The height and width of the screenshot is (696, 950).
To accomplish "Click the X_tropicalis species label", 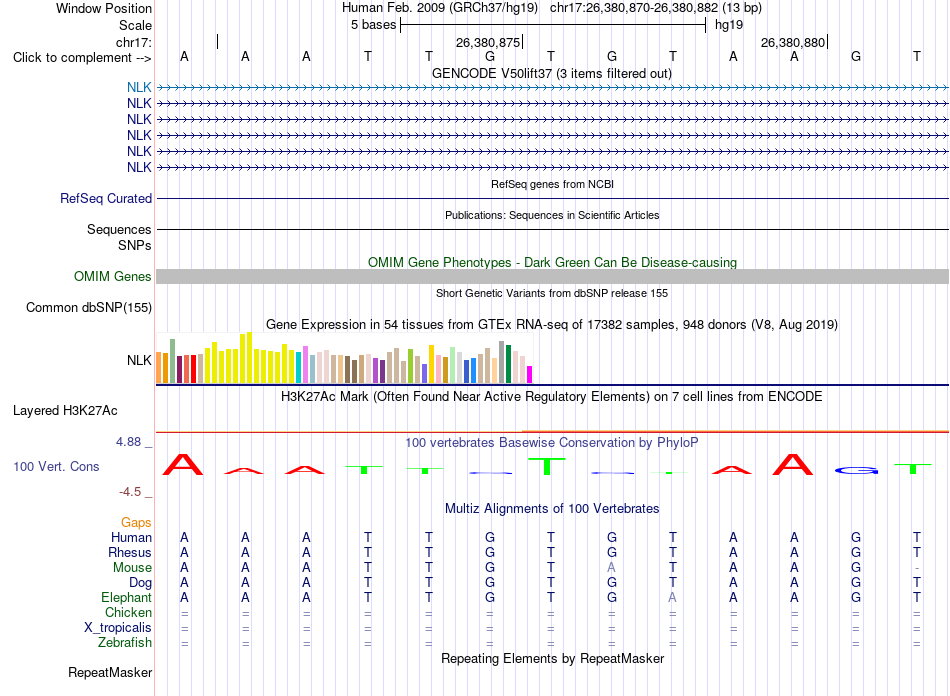I will tap(118, 628).
